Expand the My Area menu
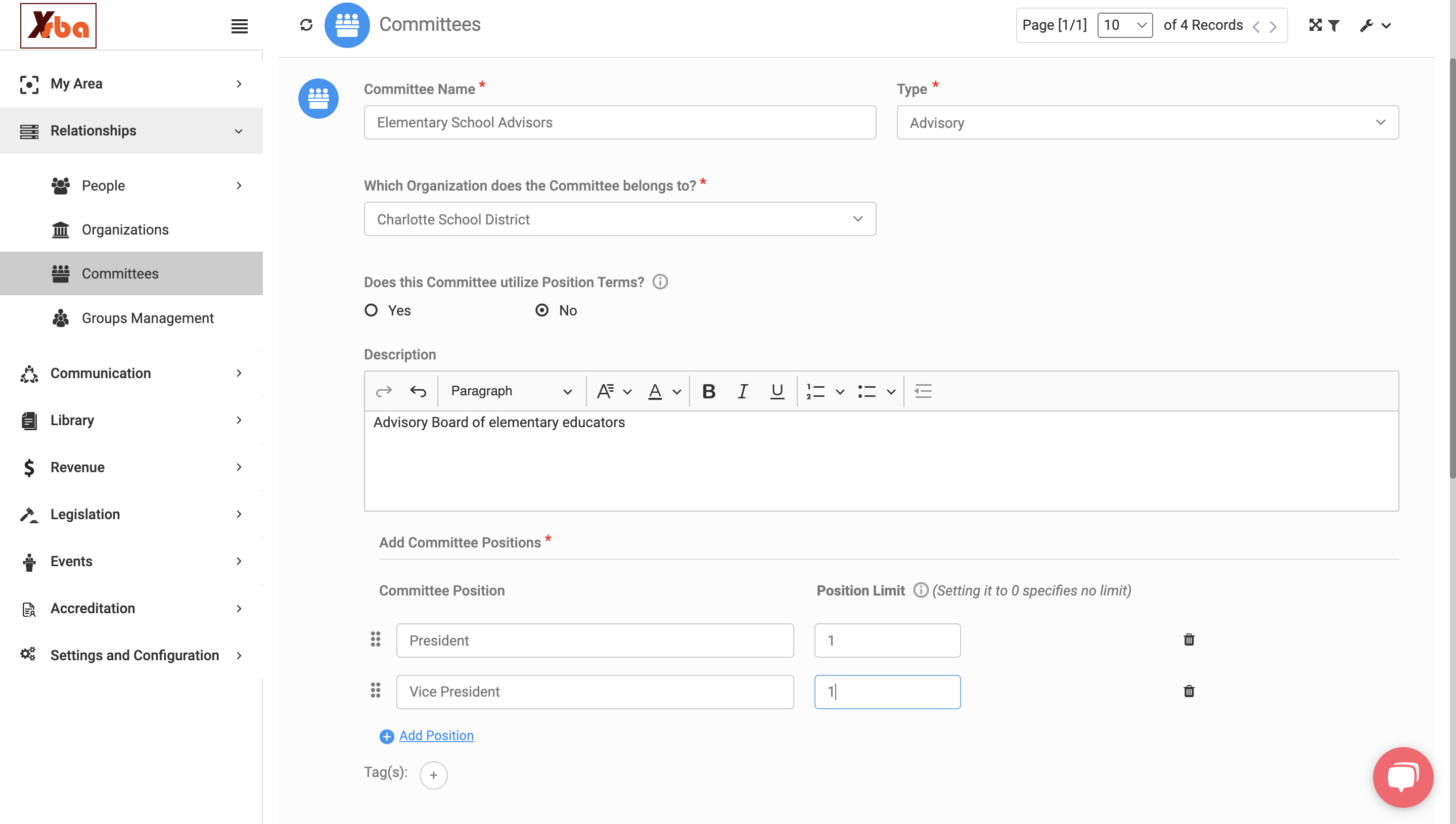 coord(131,84)
